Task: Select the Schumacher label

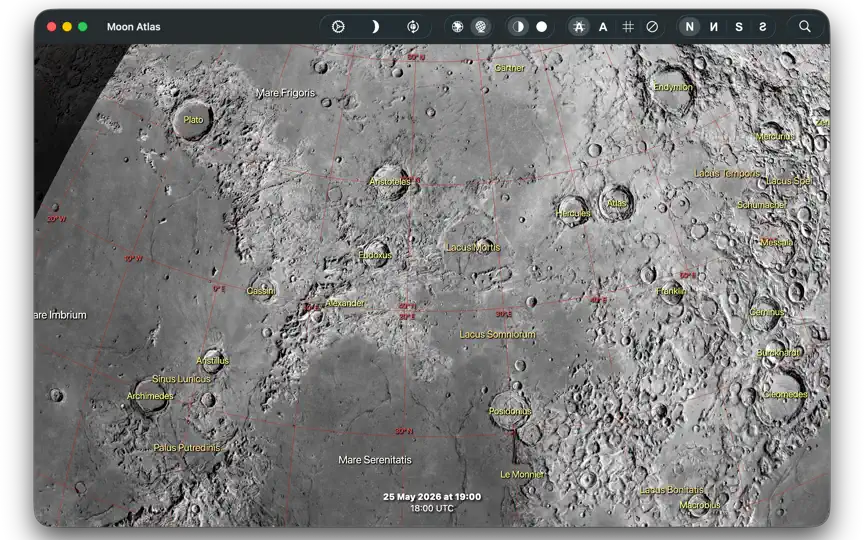Action: (762, 205)
